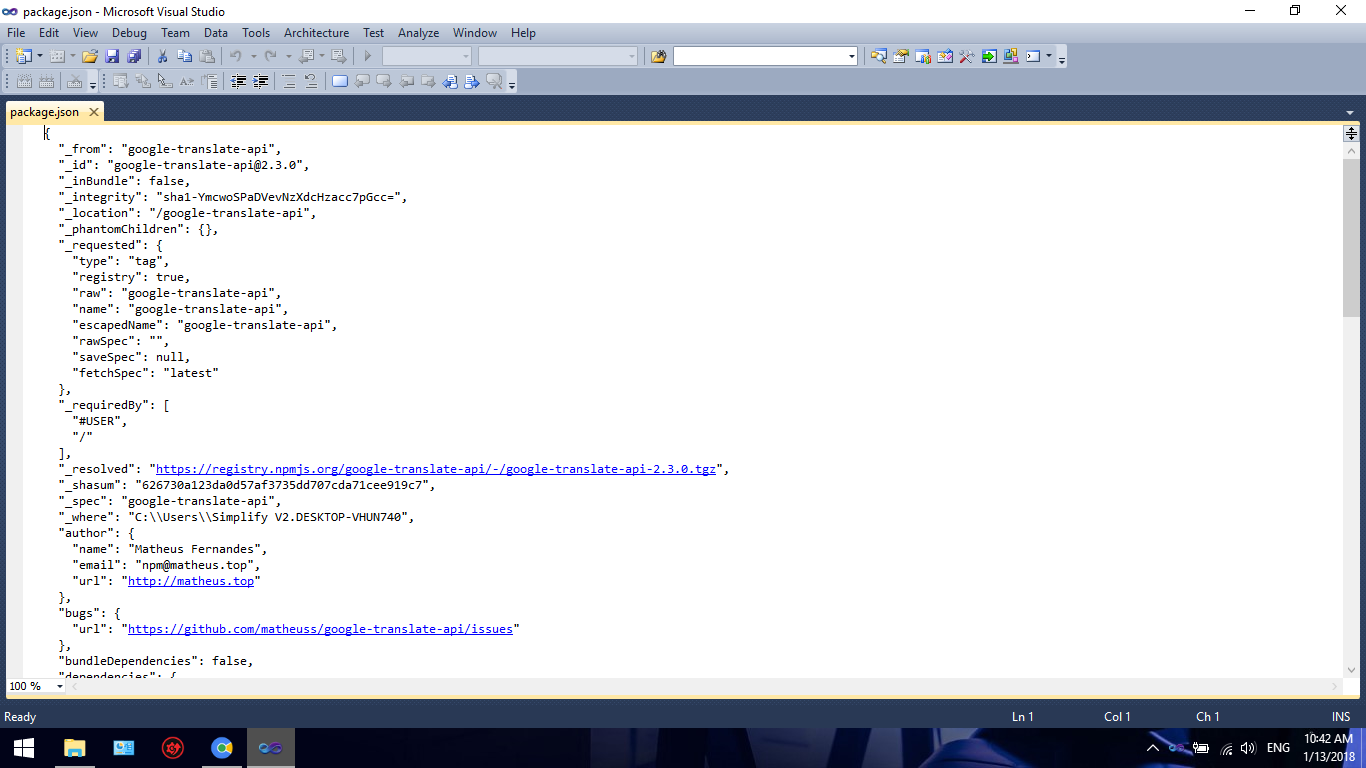Open the Architecture menu

(x=316, y=33)
